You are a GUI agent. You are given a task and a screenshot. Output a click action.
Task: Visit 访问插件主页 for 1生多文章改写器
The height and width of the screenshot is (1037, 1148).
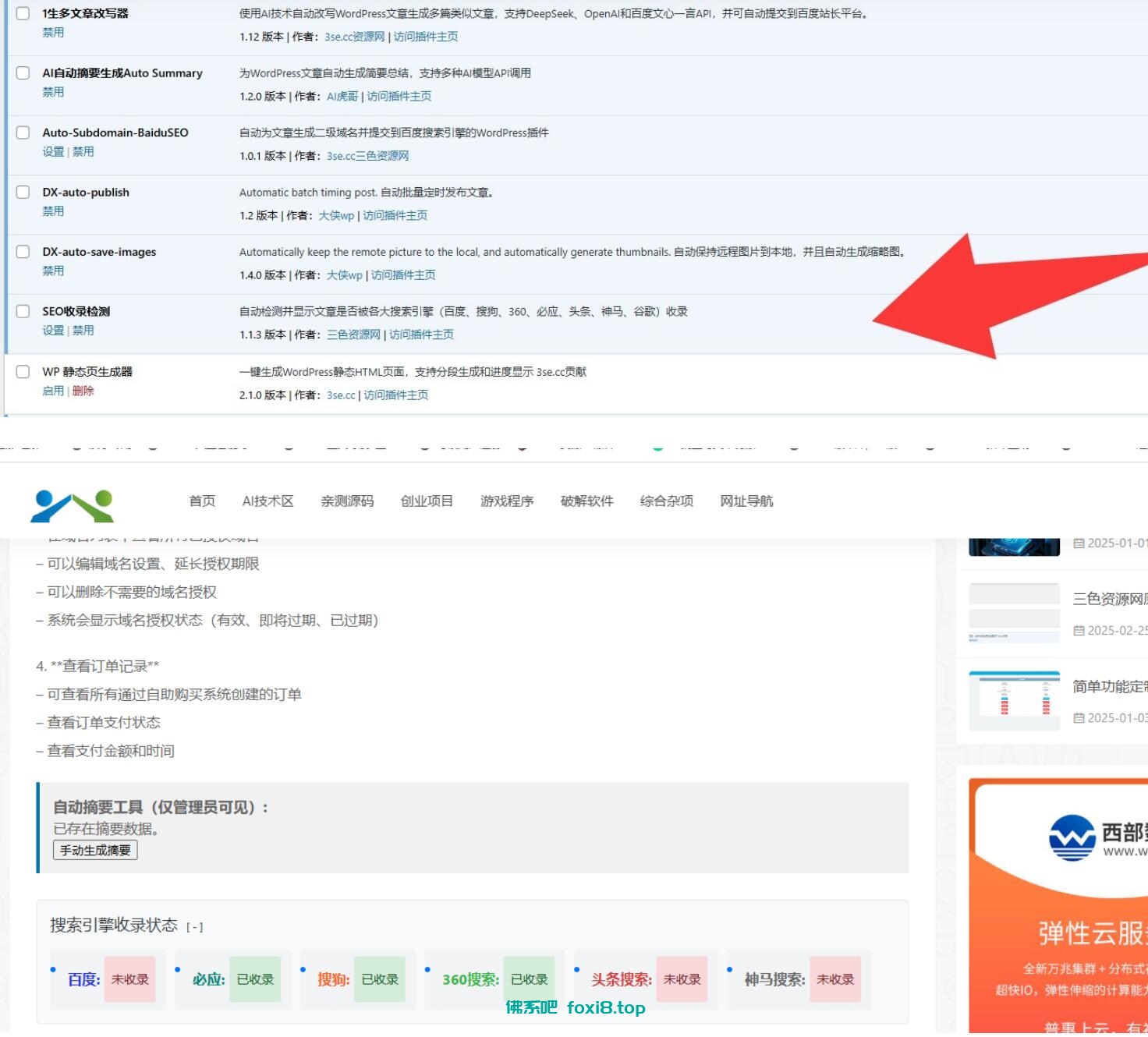426,37
